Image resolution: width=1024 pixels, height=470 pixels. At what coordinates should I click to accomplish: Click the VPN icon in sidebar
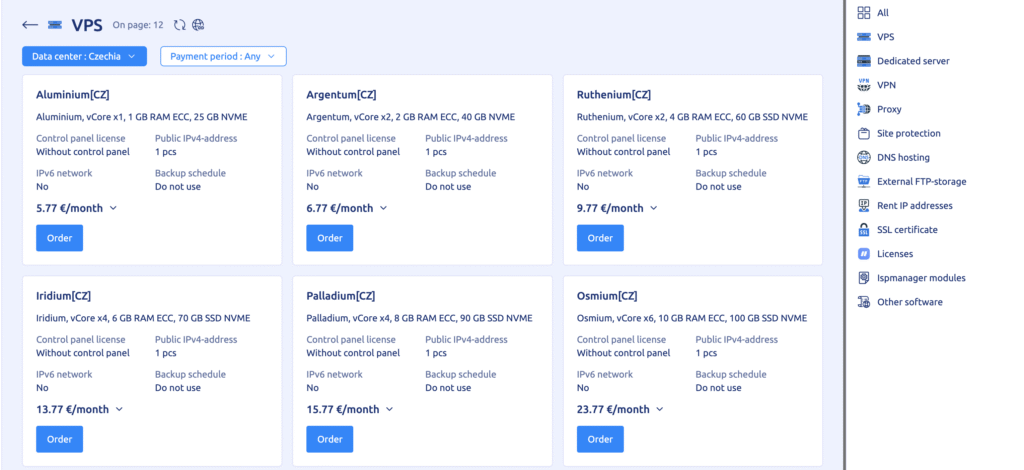[x=864, y=85]
